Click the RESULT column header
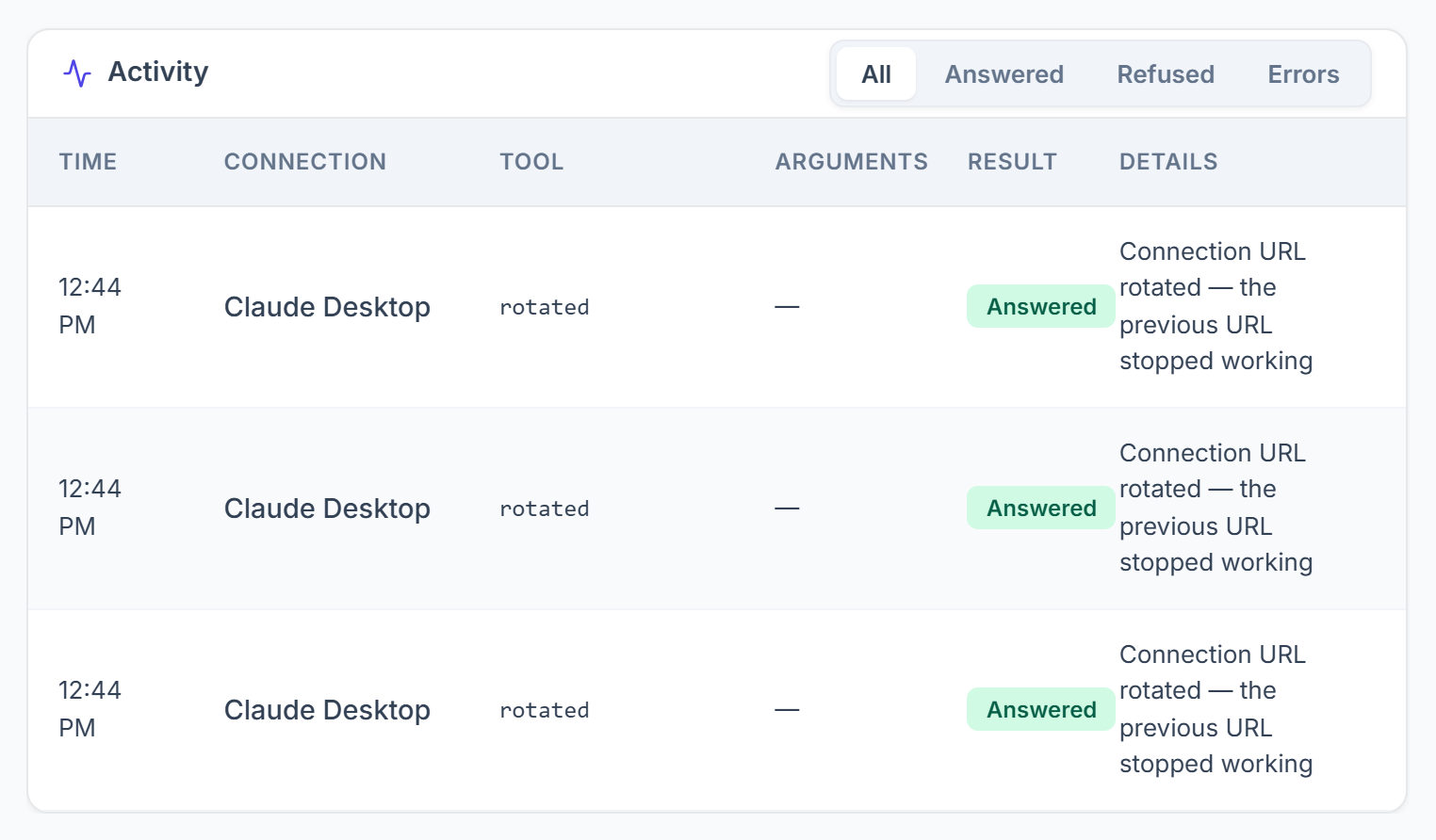 tap(1012, 162)
